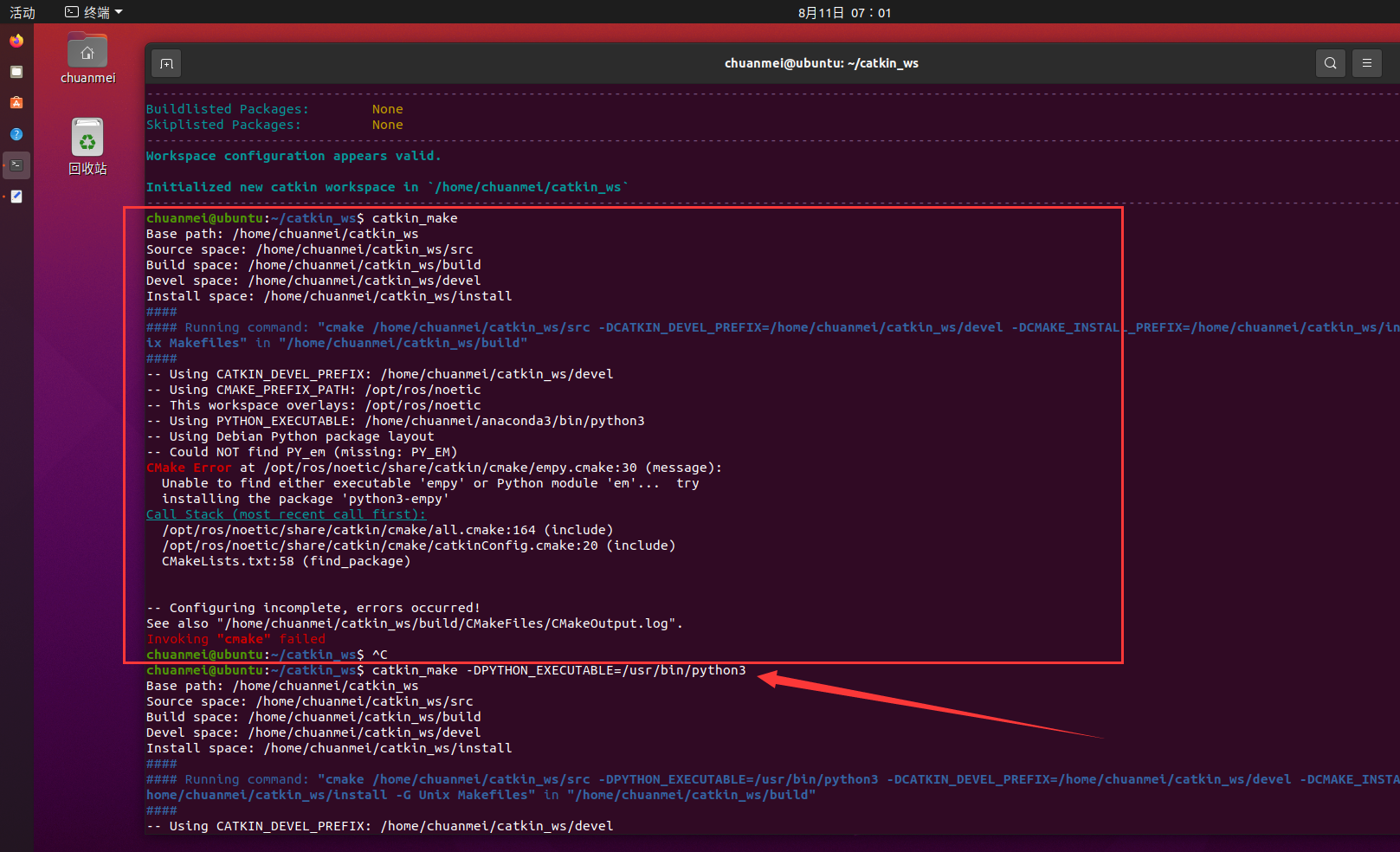
Task: Click the CMakeOutput.log path in terminal output
Action: 519,623
